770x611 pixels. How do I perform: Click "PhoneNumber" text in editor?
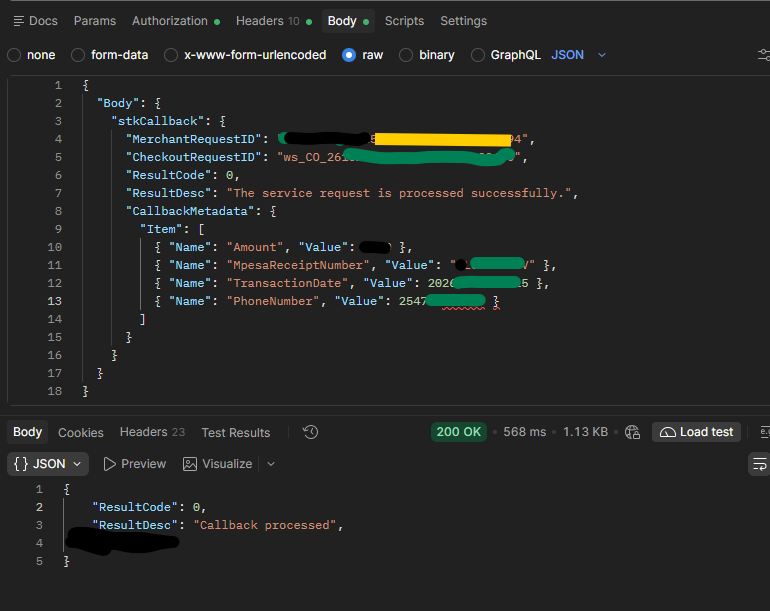tap(273, 302)
